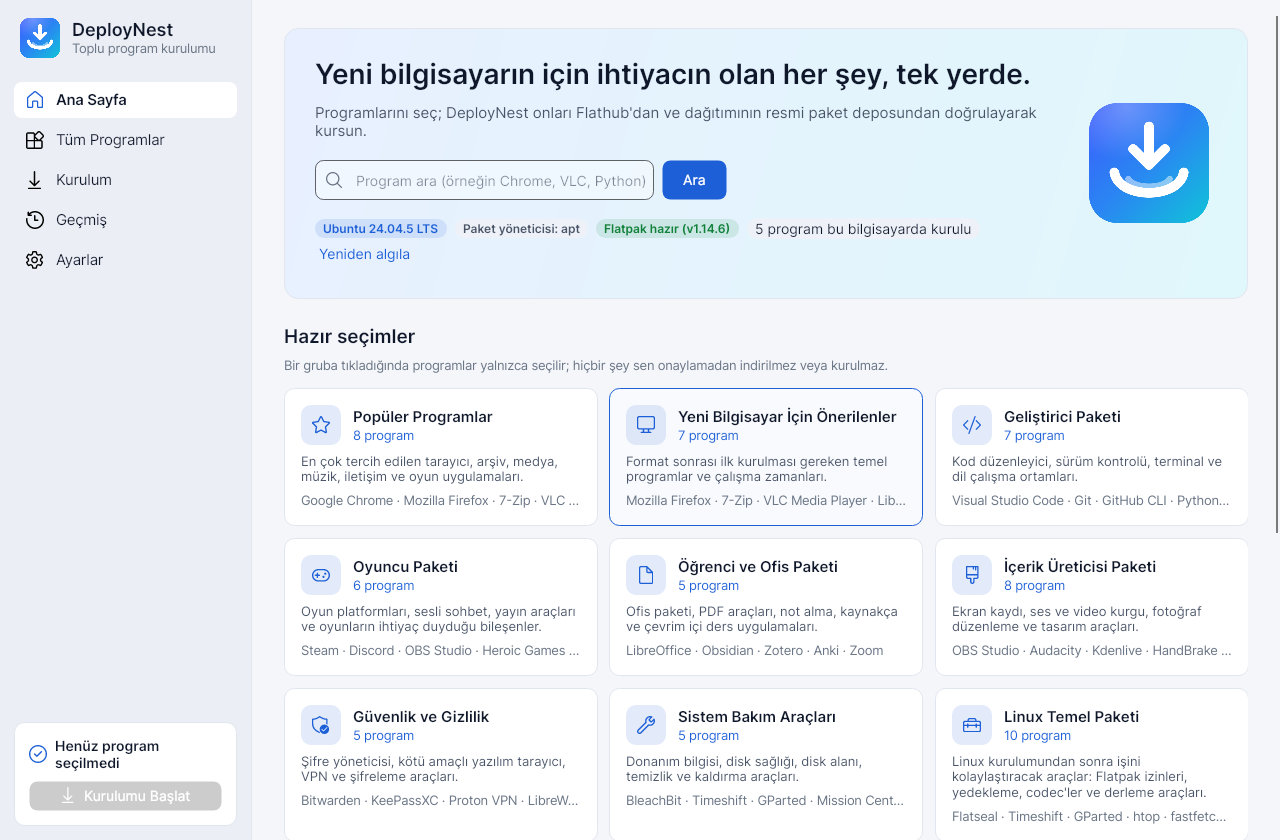
Task: Click the Paket yöneticisi: apt badge
Action: 521,229
